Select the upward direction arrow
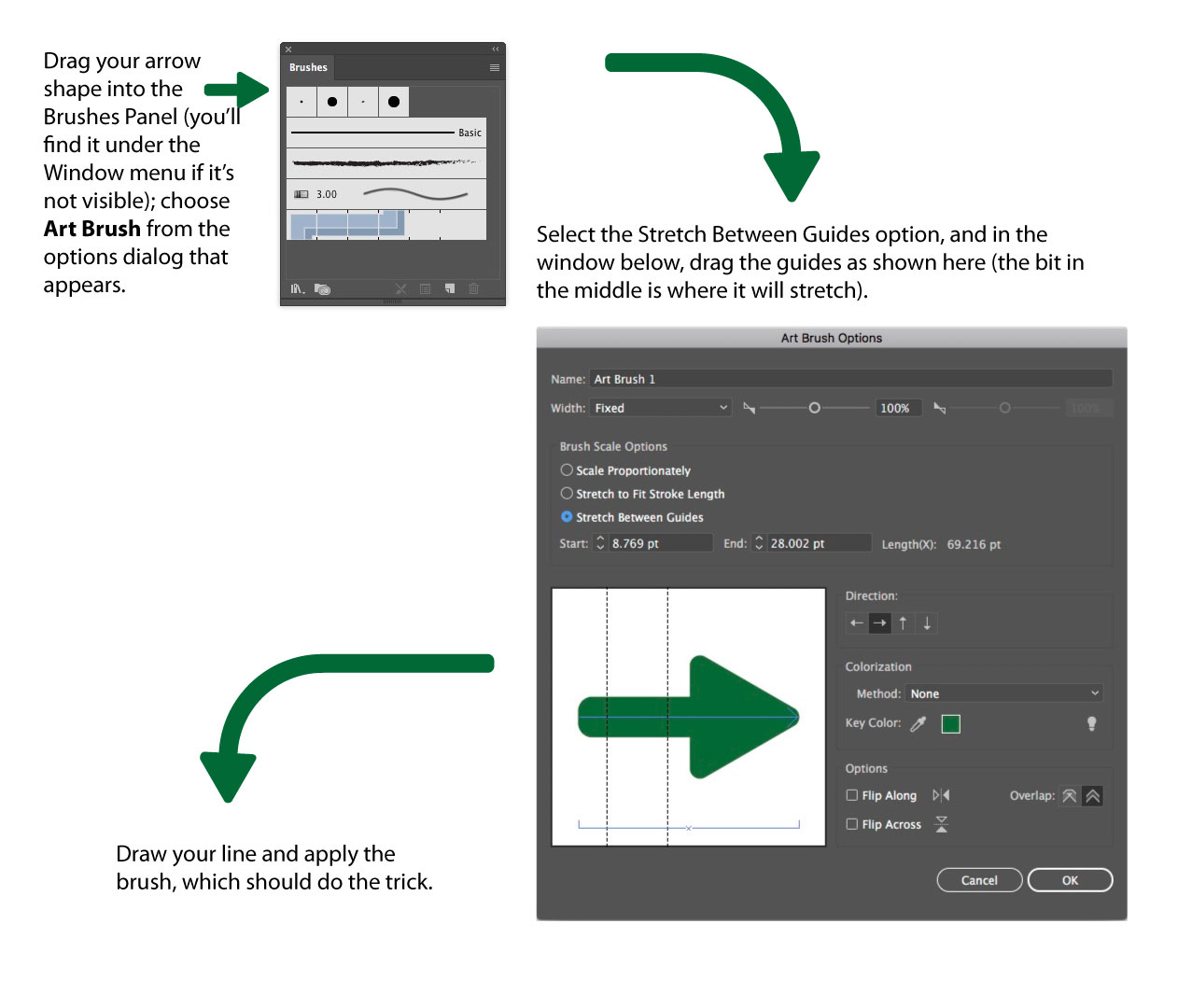Screen dimensions: 1192x1008 click(x=903, y=623)
